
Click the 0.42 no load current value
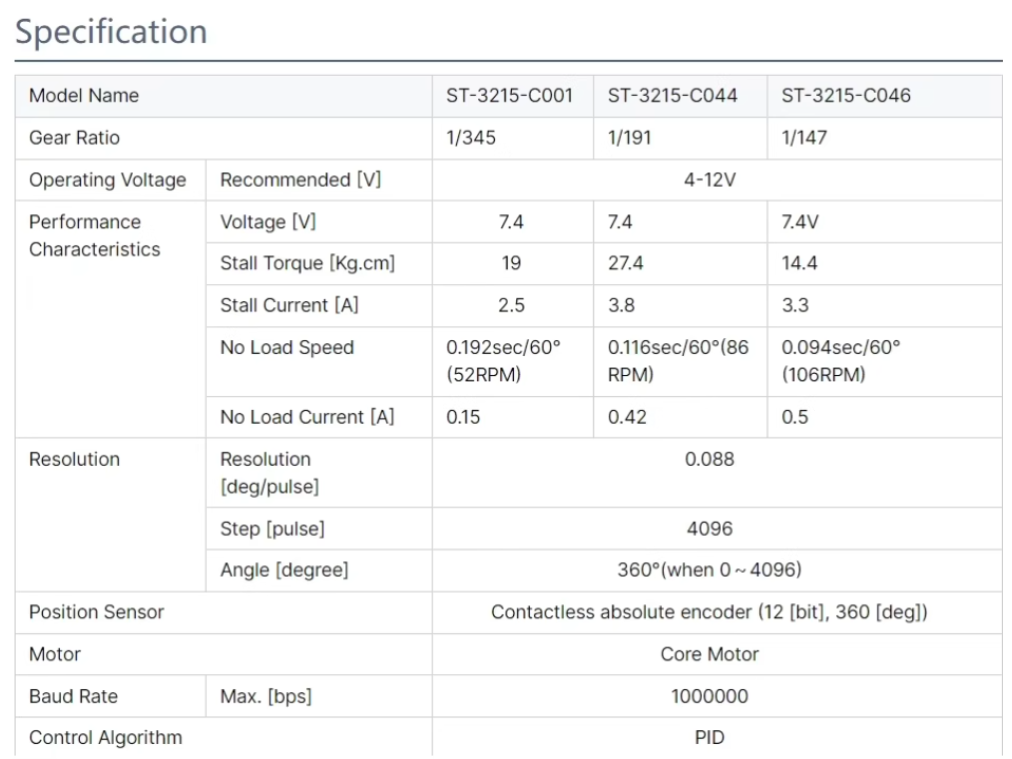[x=626, y=417]
